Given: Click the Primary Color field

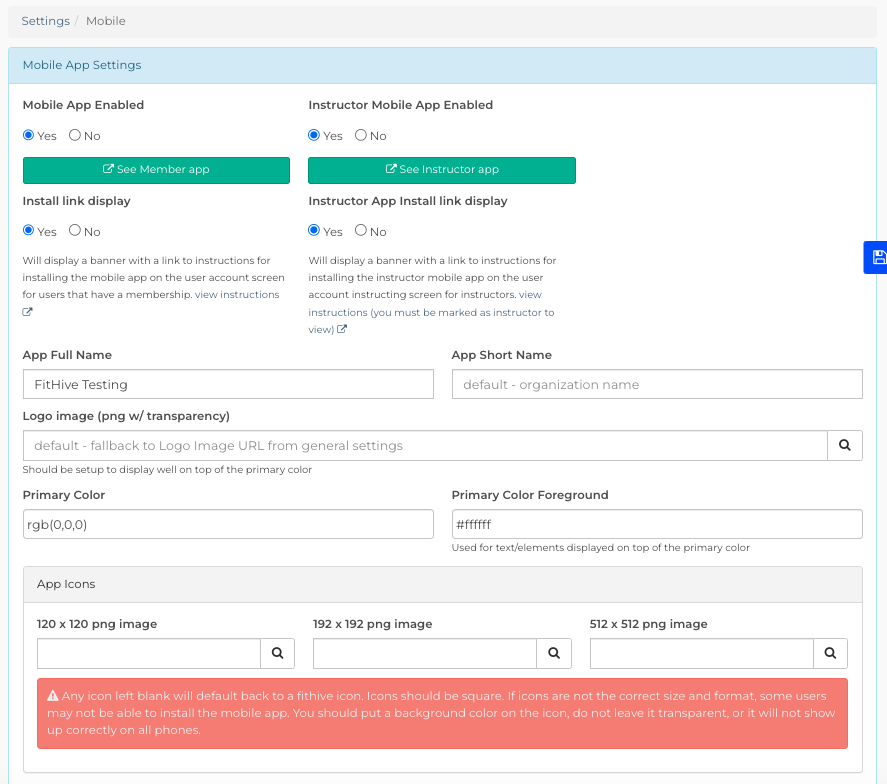Looking at the screenshot, I should tap(228, 524).
